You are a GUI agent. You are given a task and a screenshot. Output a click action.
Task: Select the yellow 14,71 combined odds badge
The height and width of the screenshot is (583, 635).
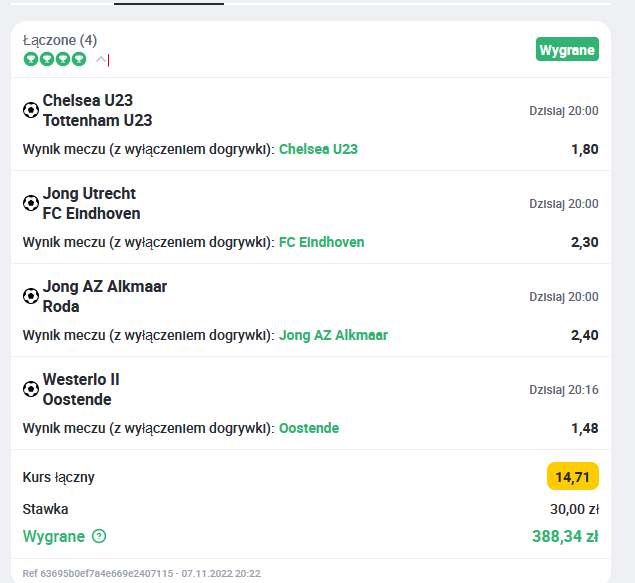pos(573,477)
